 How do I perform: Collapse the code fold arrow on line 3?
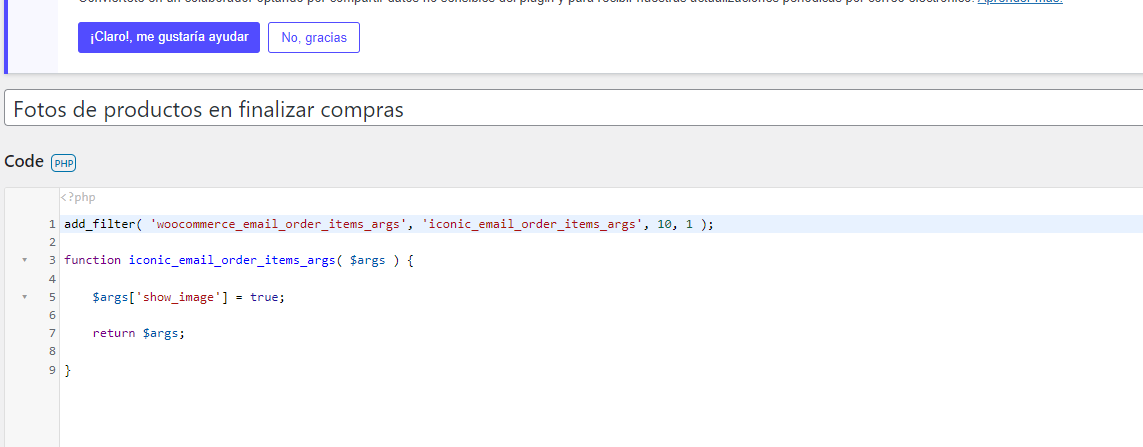[x=24, y=260]
